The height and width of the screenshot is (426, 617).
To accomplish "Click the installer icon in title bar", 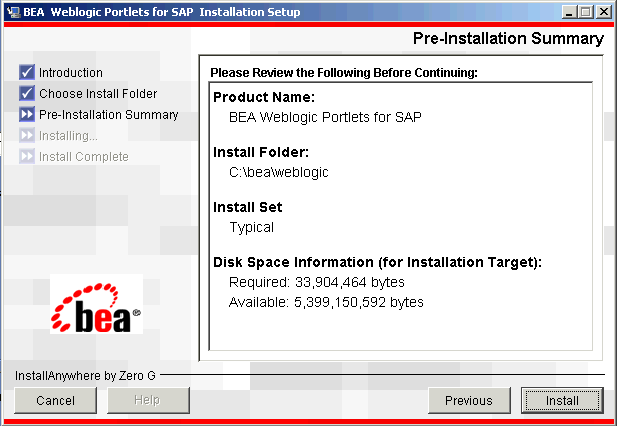I will (13, 12).
